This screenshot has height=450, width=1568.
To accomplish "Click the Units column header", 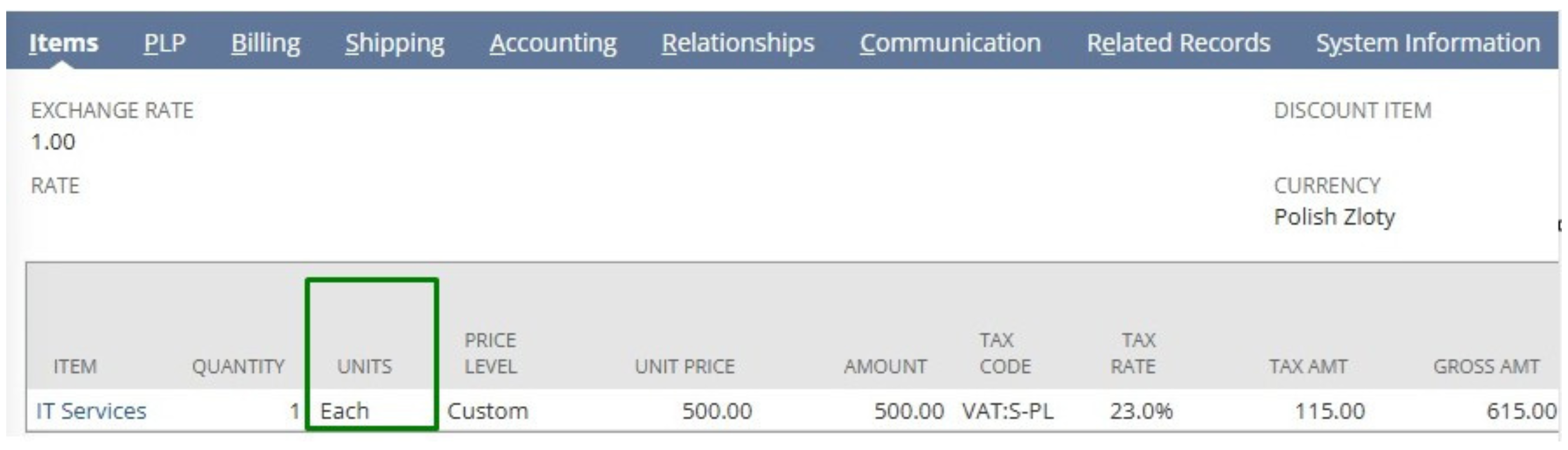I will [365, 366].
